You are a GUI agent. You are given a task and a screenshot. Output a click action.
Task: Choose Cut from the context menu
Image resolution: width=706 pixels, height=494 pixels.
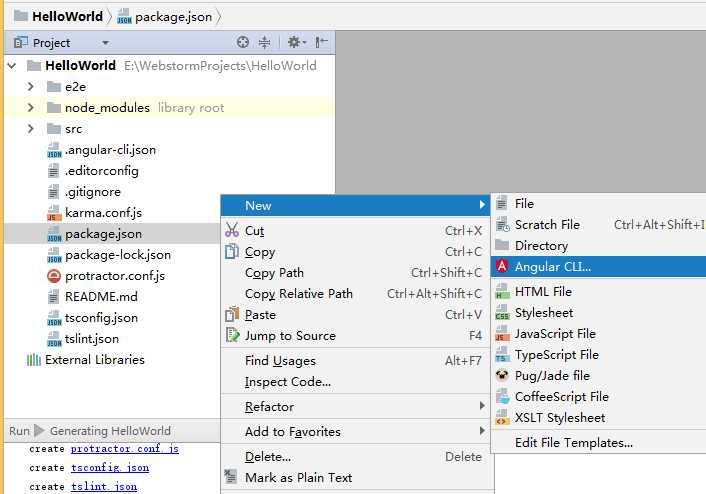click(x=356, y=231)
